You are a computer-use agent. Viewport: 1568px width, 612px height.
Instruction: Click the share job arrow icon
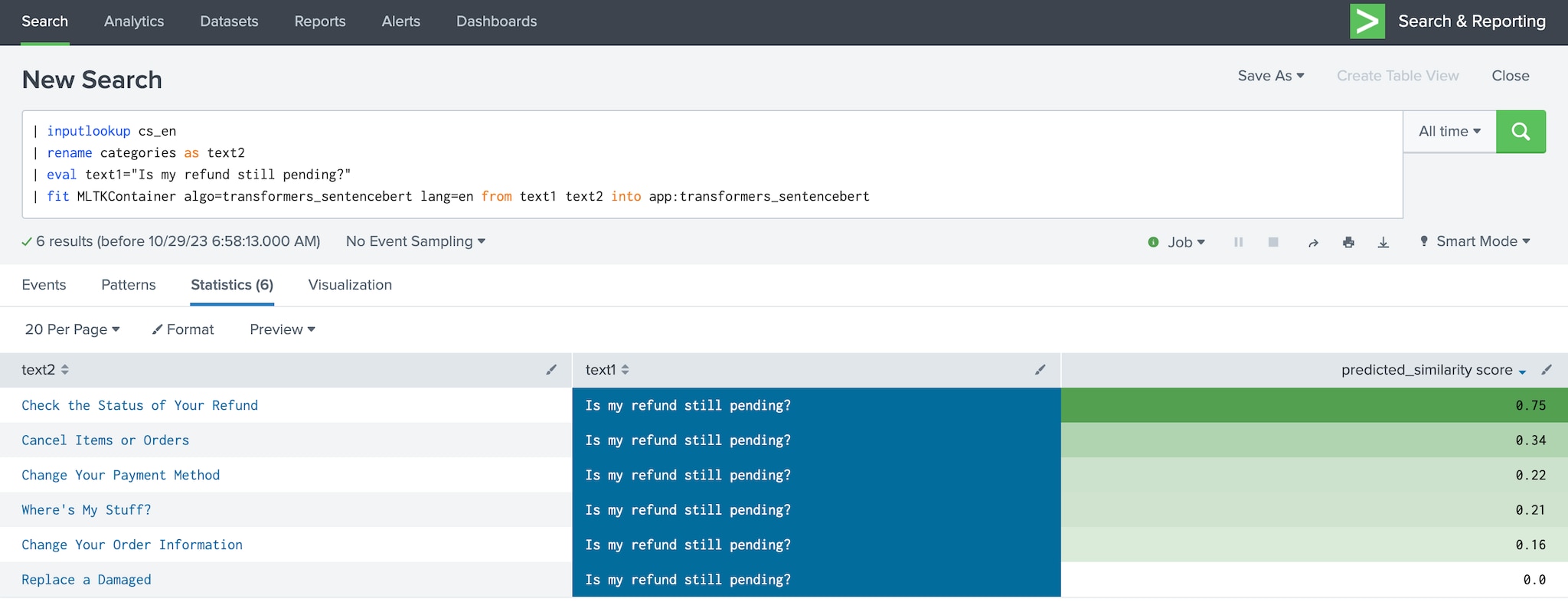1313,242
